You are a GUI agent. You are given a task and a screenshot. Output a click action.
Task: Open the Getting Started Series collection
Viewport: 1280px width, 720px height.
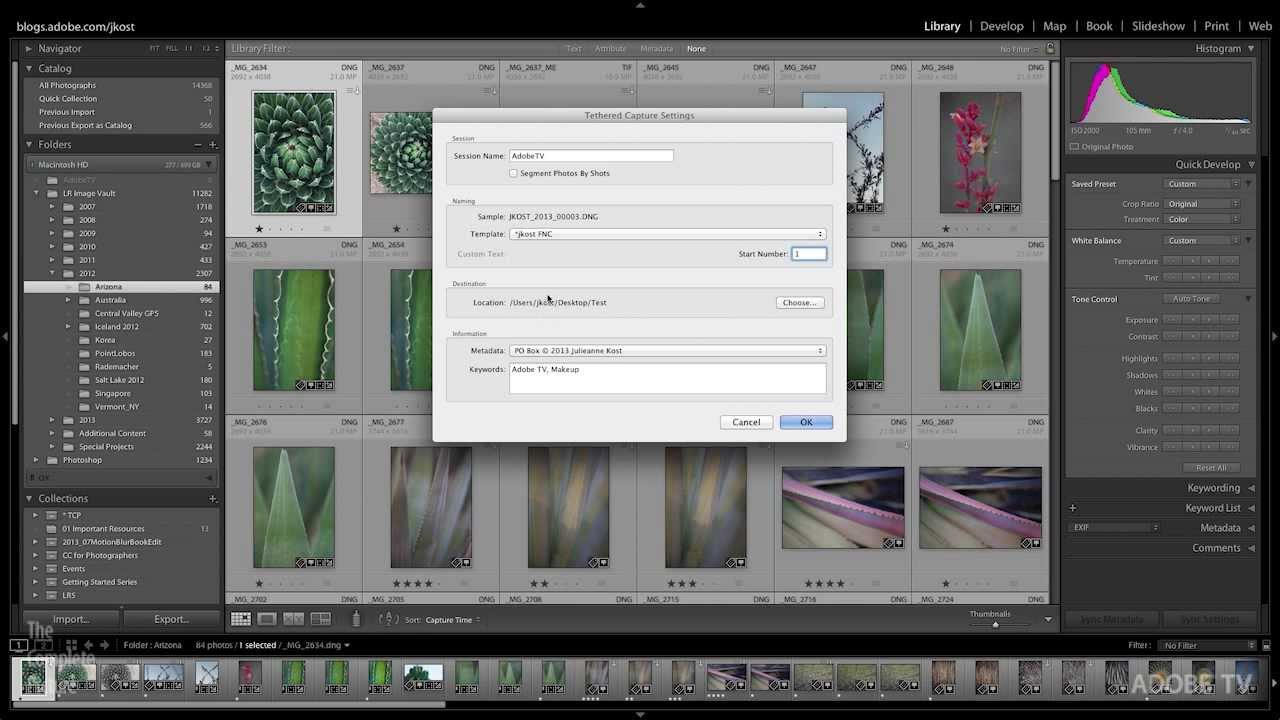point(100,582)
